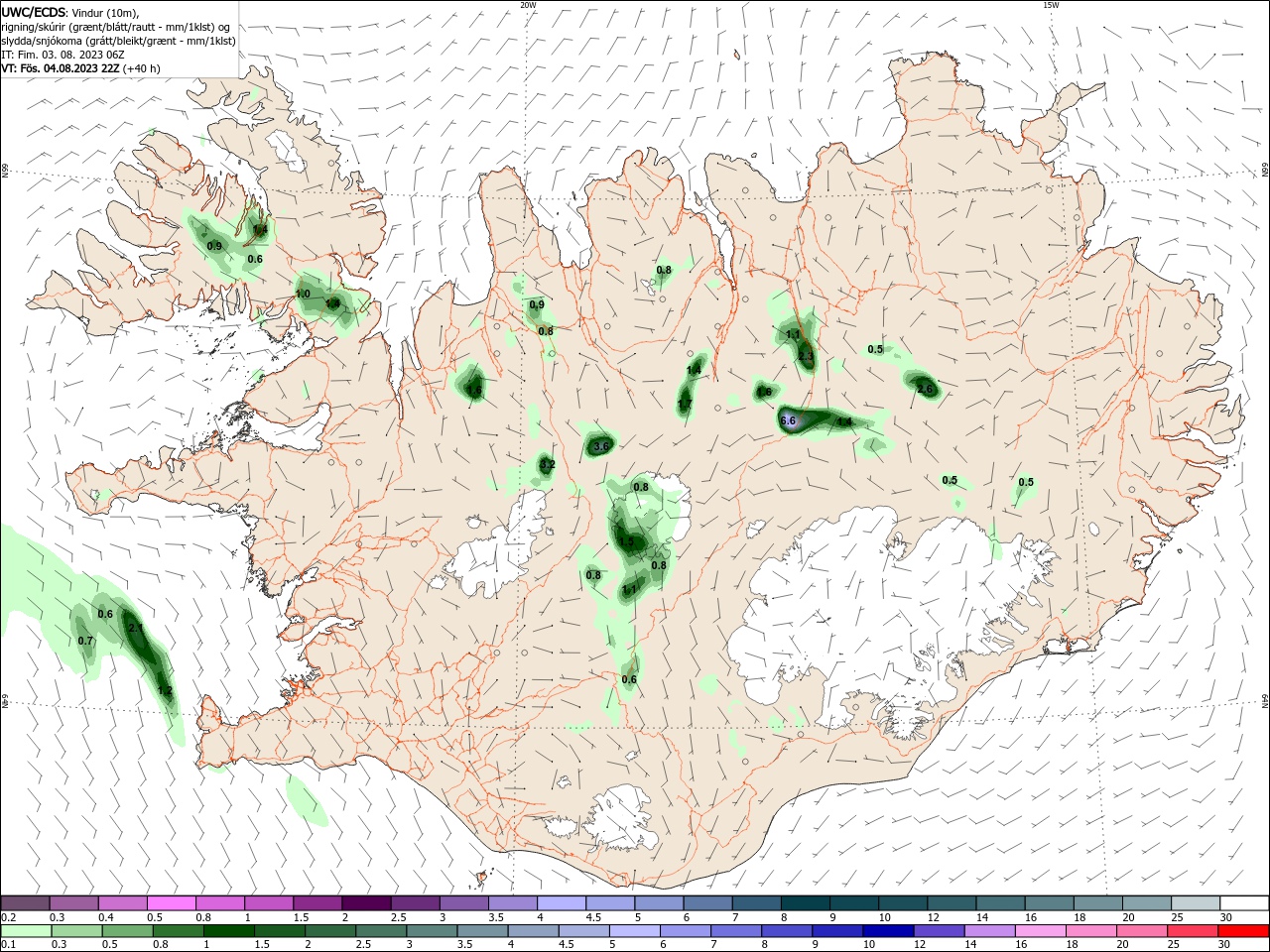Select the deep blue rain swatch 10–12
1270x952 pixels.
coord(888,931)
